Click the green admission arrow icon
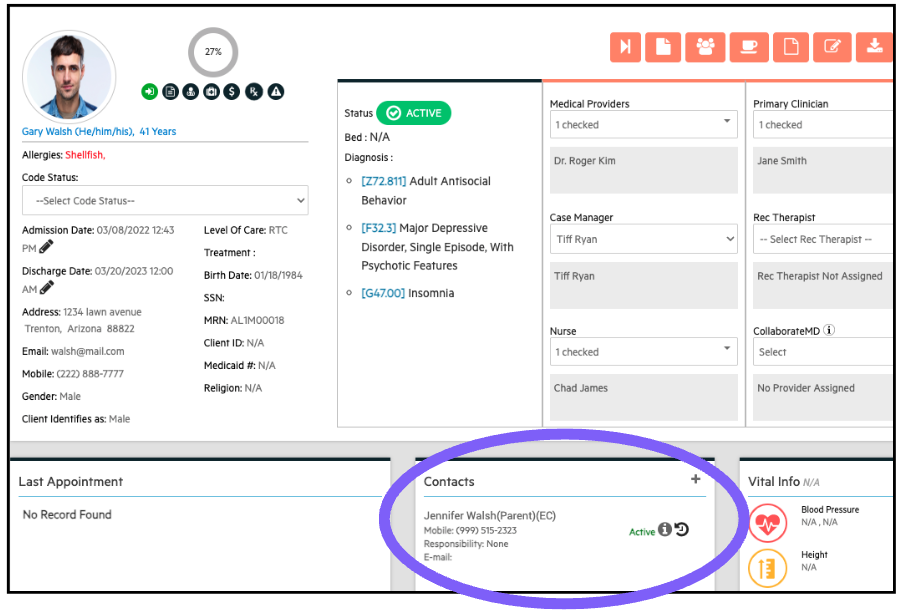 149,92
